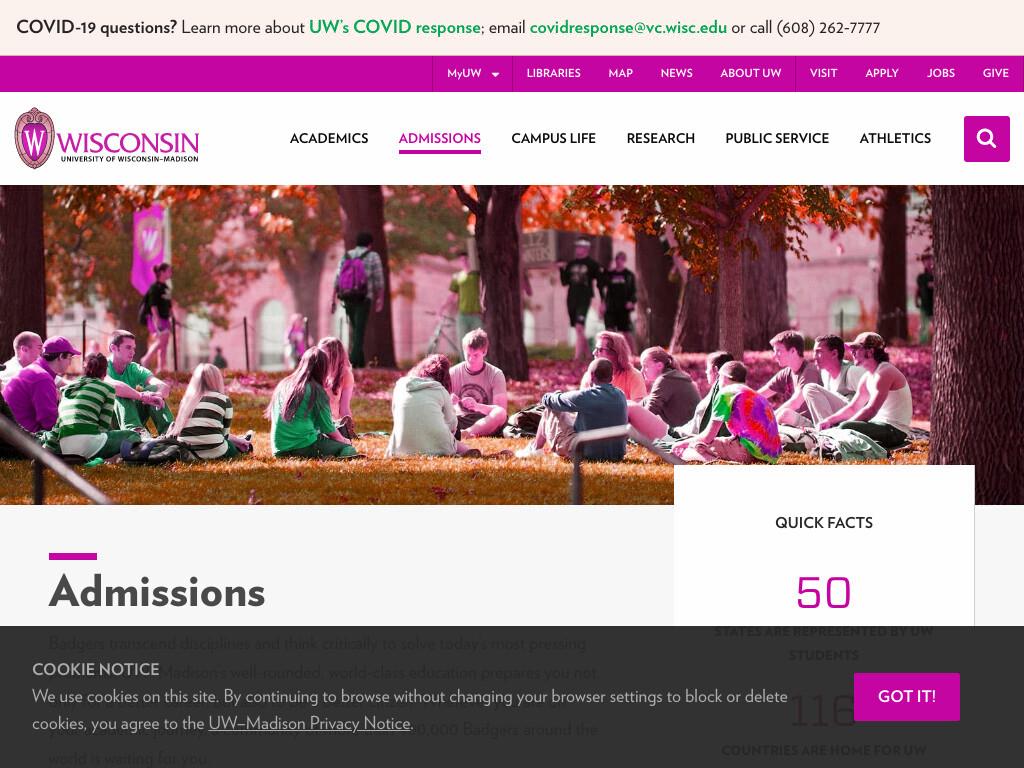Viewport: 1024px width, 768px height.
Task: Go to the Map page
Action: (x=620, y=73)
